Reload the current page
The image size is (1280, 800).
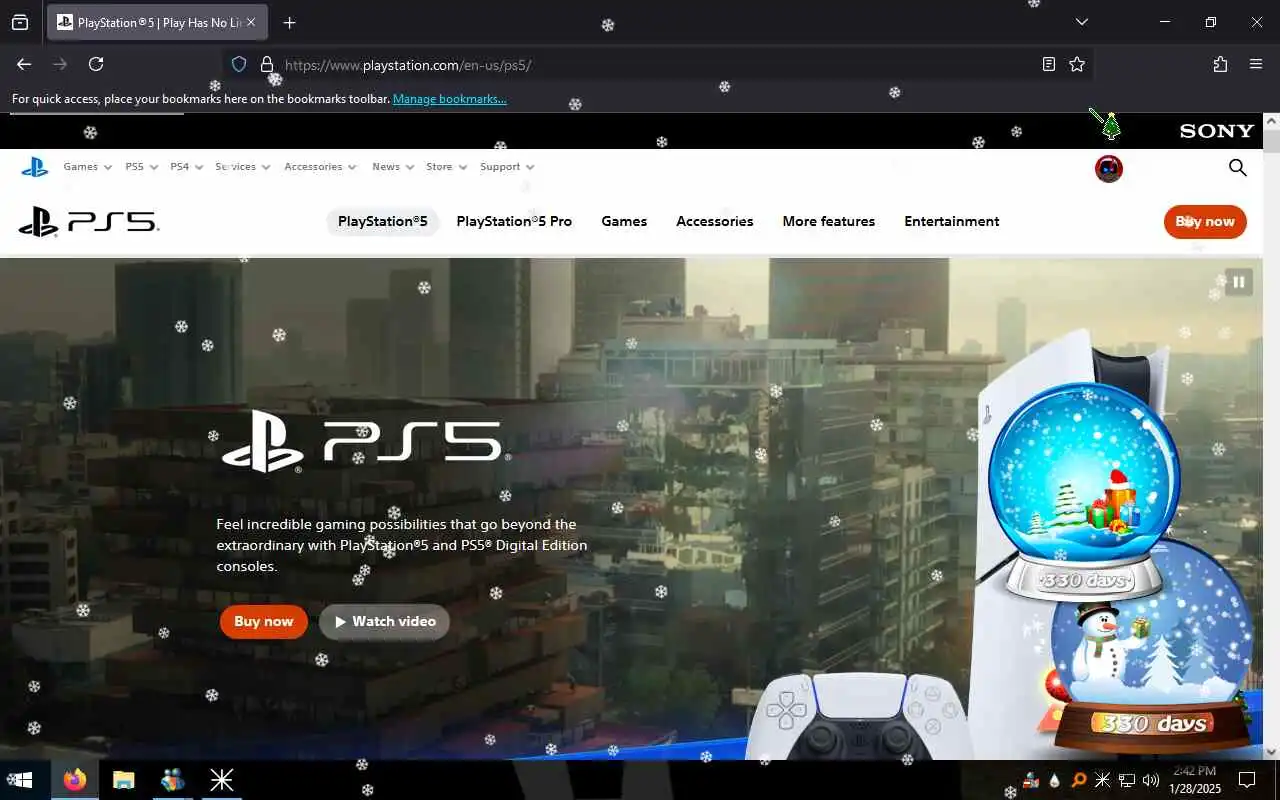tap(96, 64)
